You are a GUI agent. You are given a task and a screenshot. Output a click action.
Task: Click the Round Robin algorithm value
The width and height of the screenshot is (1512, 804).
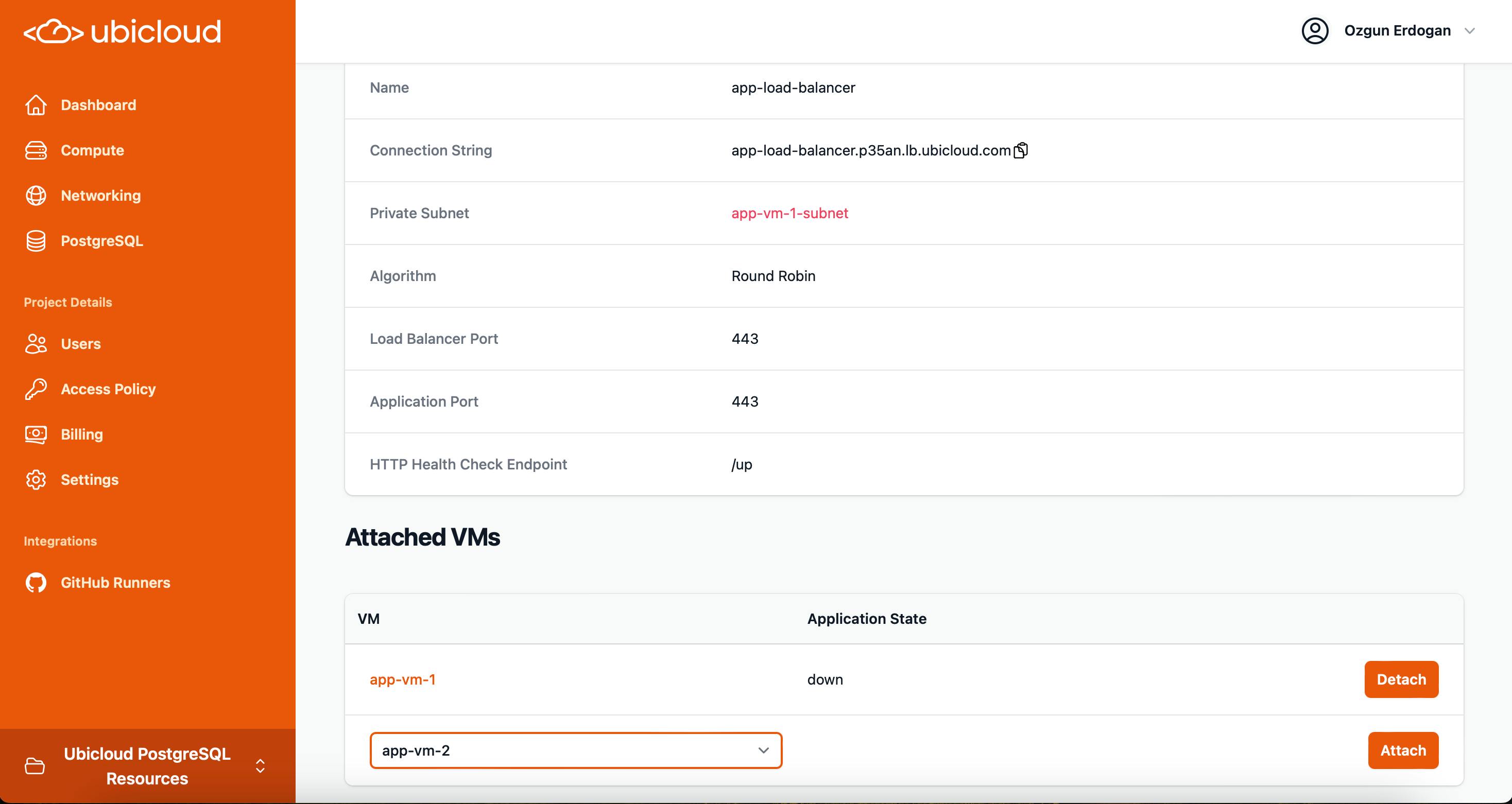point(773,276)
